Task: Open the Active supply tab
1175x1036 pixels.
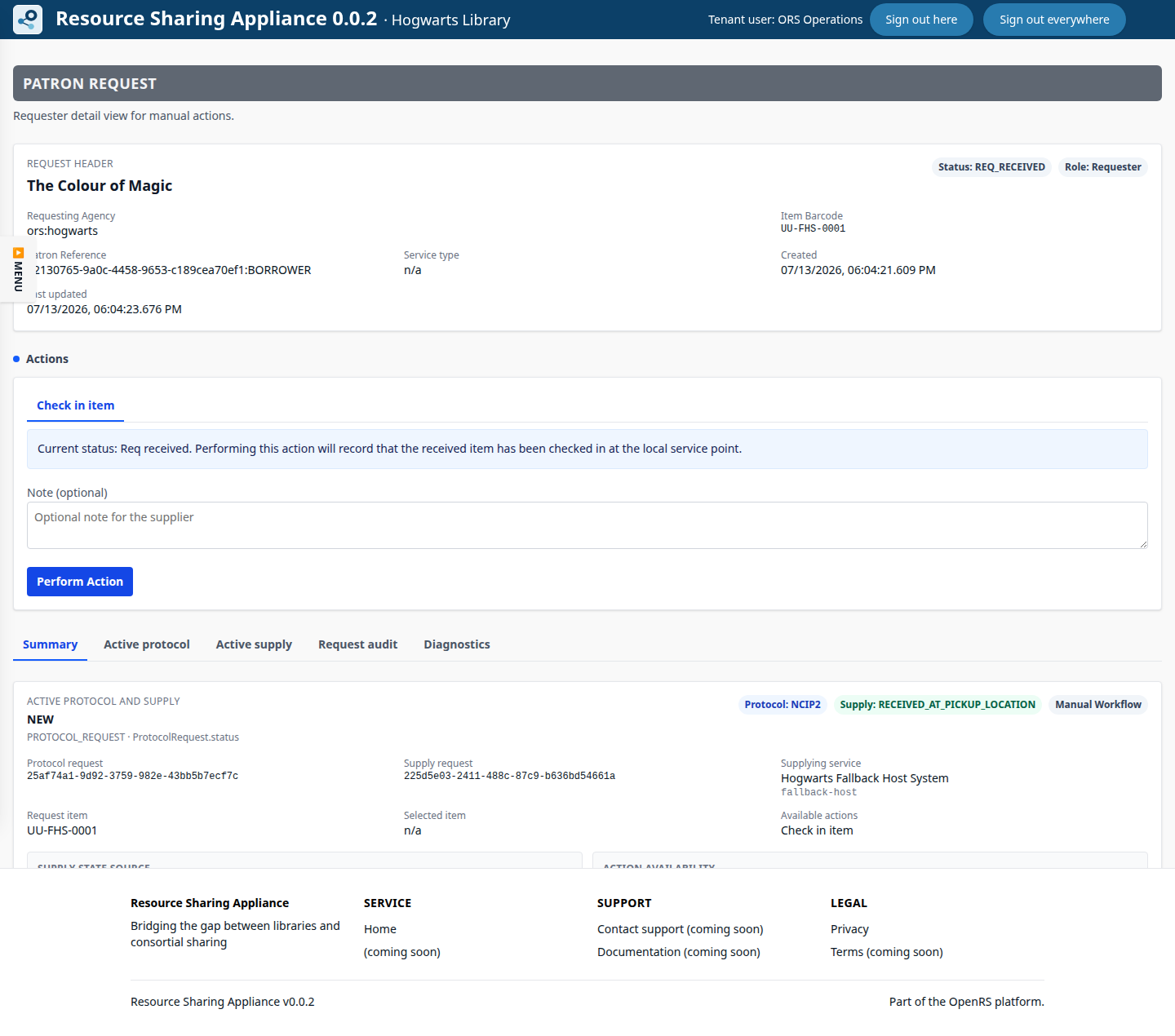Action: coord(254,644)
